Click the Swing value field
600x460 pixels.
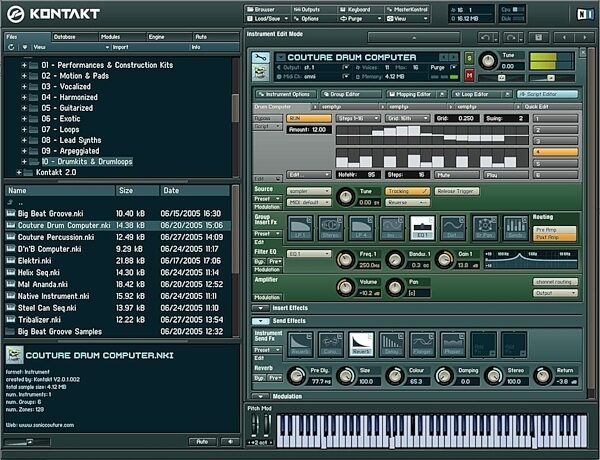(x=506, y=118)
